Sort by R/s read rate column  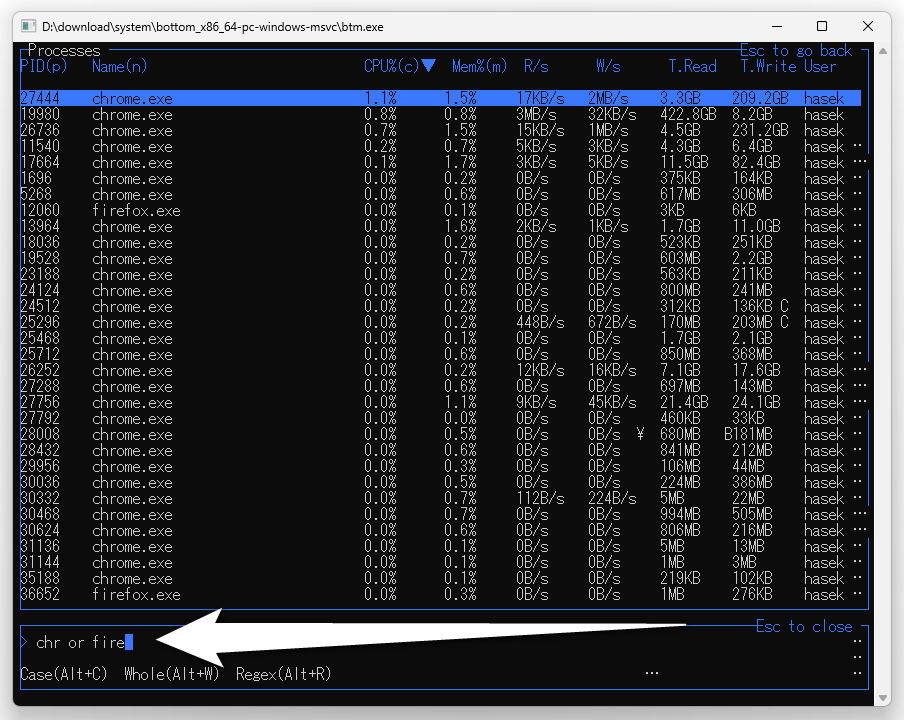point(536,66)
